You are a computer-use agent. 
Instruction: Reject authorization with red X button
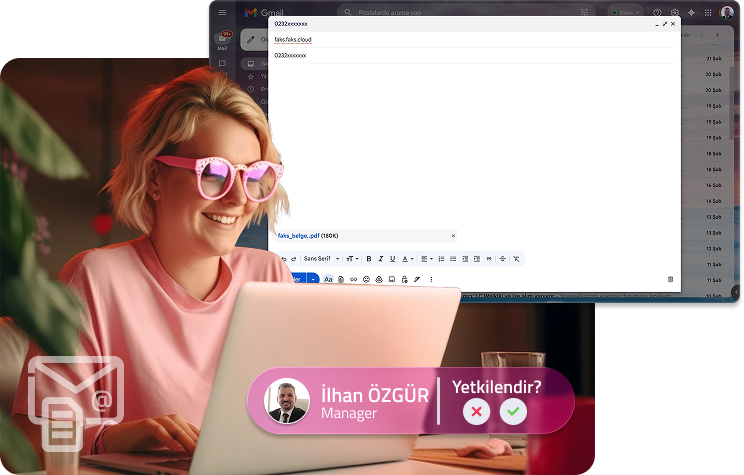[x=477, y=411]
